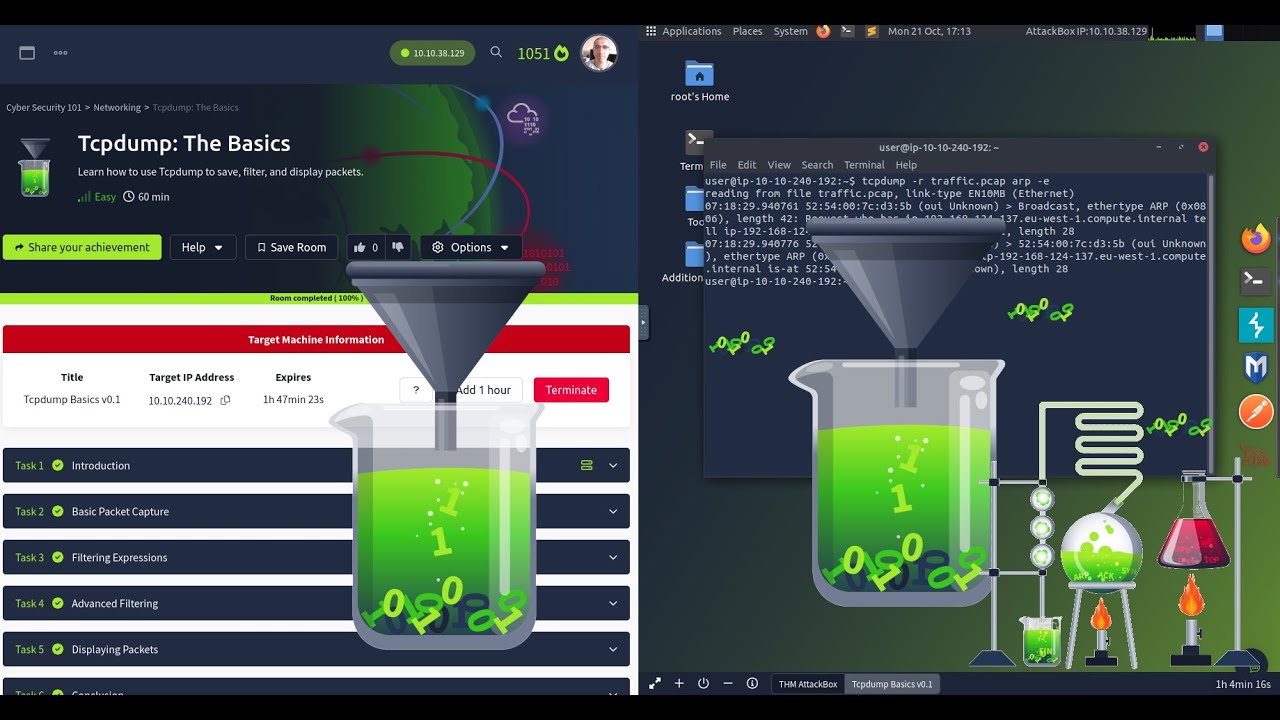Click Task 2 green completion checkmark
The image size is (1280, 720).
pos(58,511)
